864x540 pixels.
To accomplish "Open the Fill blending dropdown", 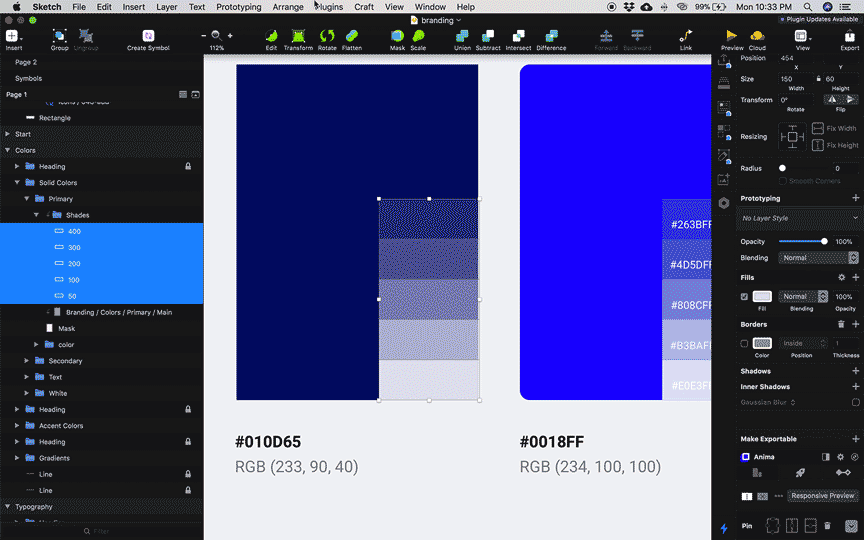I will (x=803, y=296).
